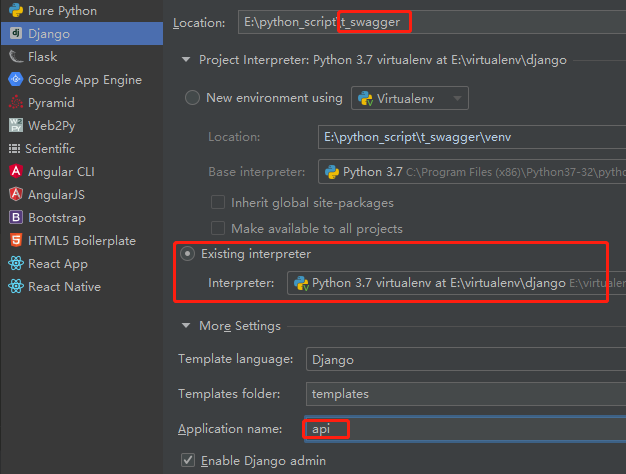This screenshot has height=474, width=626.
Task: Click the Application name field
Action: (466, 429)
